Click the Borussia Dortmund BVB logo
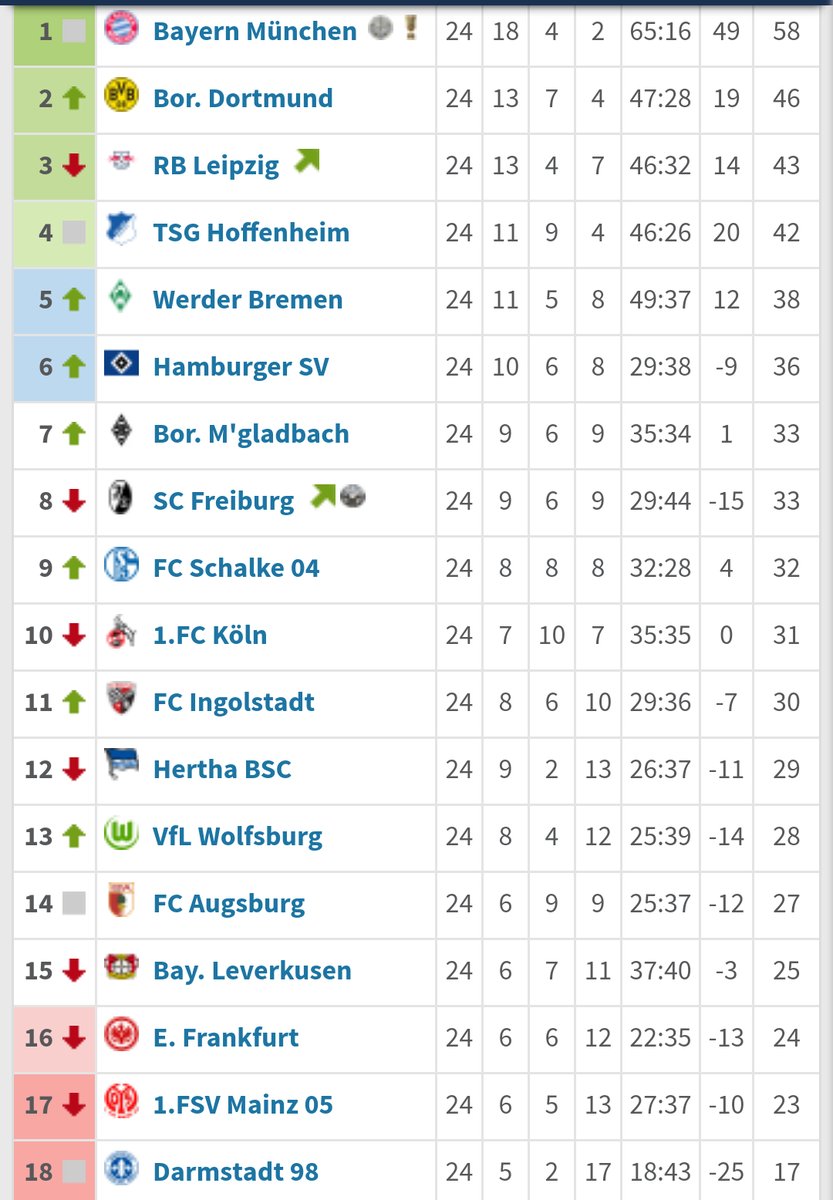This screenshot has height=1200, width=833. tap(121, 97)
